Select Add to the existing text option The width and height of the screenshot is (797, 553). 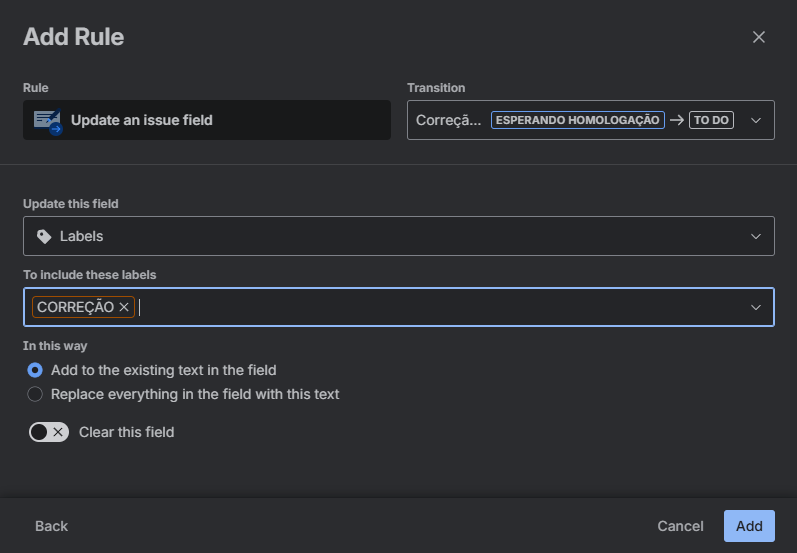click(x=35, y=370)
